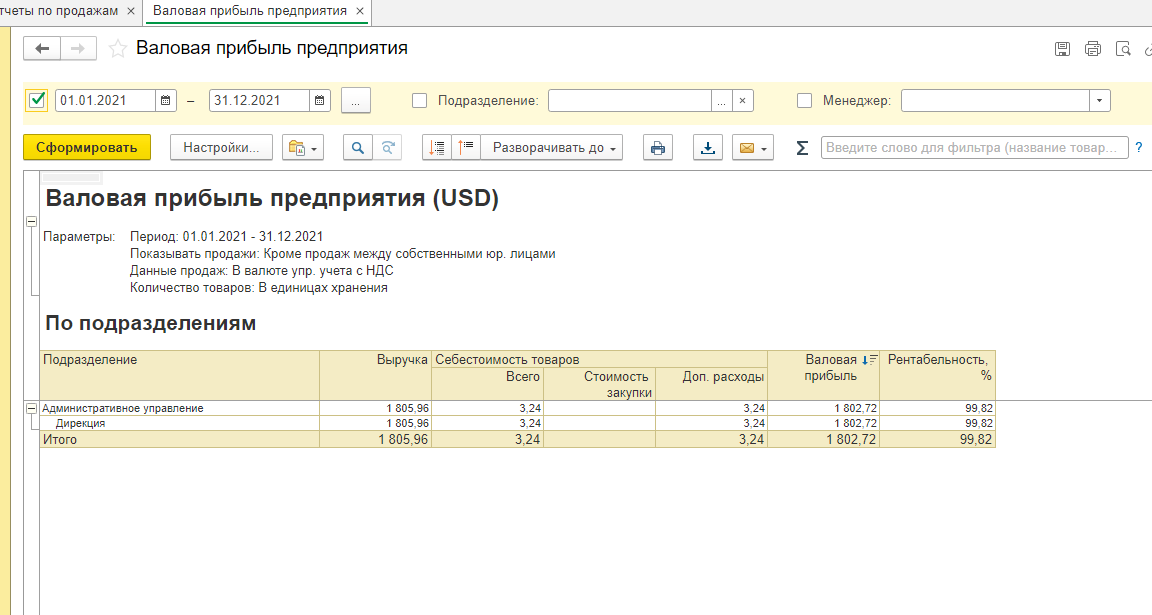Open the end date calendar picker
Screen dimensions: 1152x615
320,100
